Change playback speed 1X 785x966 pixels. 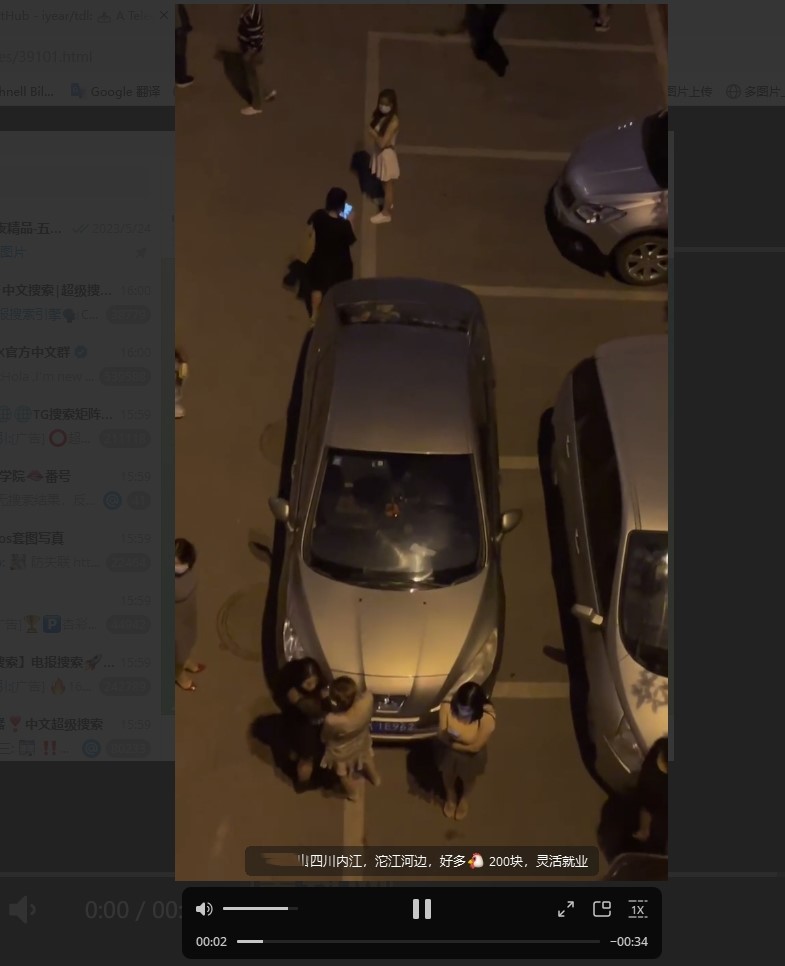click(637, 908)
